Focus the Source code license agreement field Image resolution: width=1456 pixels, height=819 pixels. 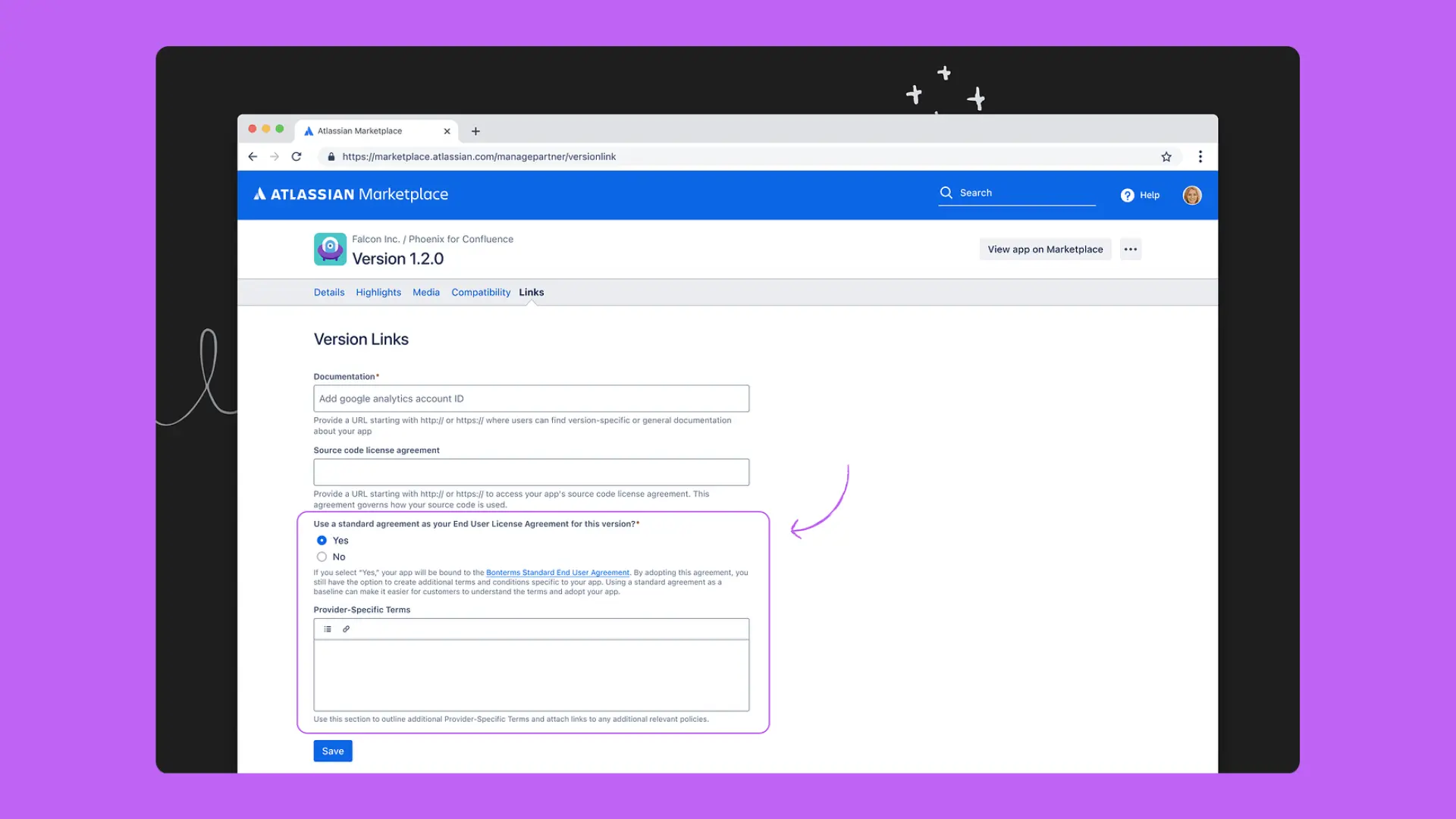tap(532, 472)
